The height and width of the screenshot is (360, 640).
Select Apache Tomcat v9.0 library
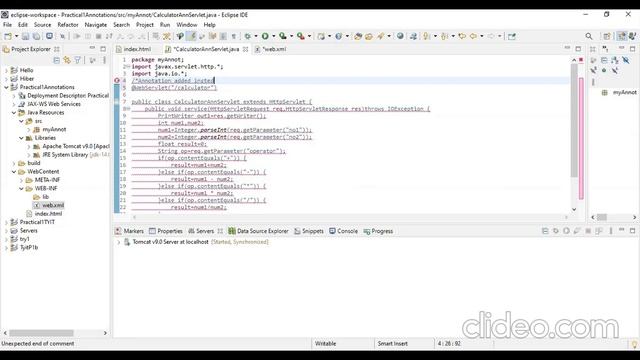[76, 146]
